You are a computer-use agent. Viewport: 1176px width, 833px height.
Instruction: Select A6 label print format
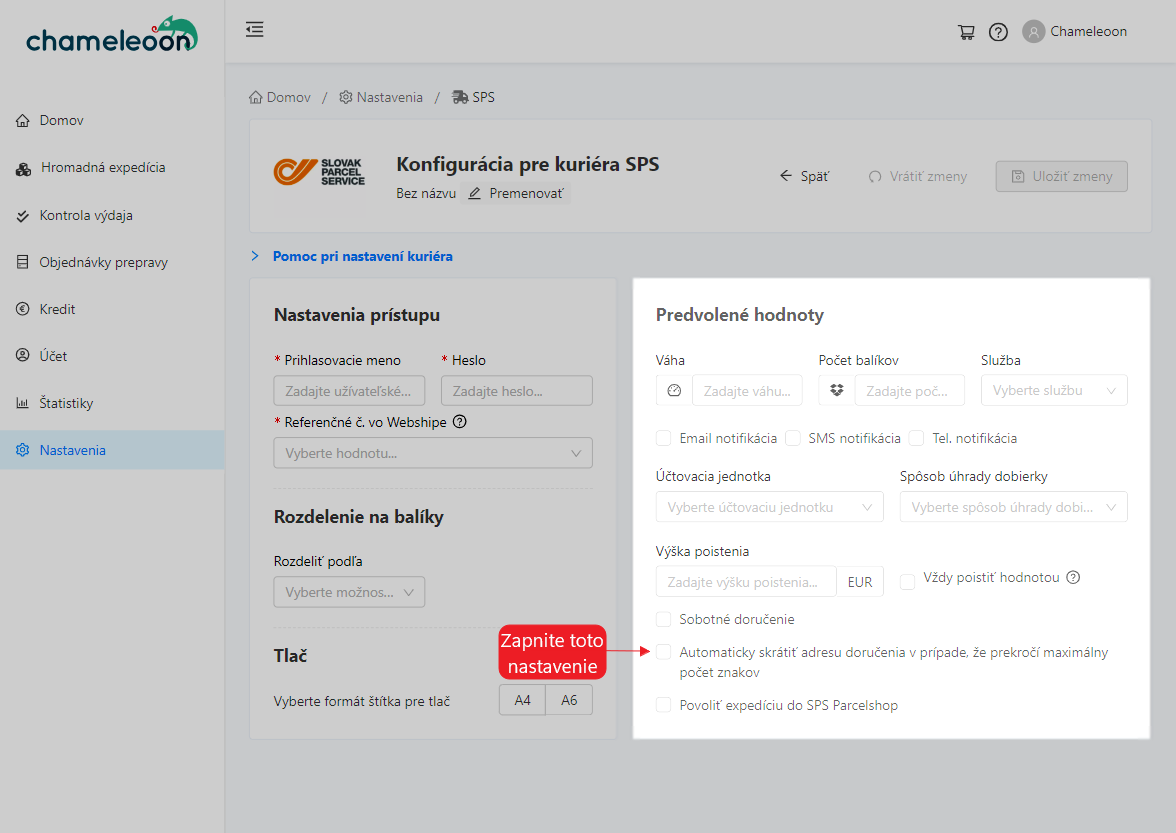[569, 700]
